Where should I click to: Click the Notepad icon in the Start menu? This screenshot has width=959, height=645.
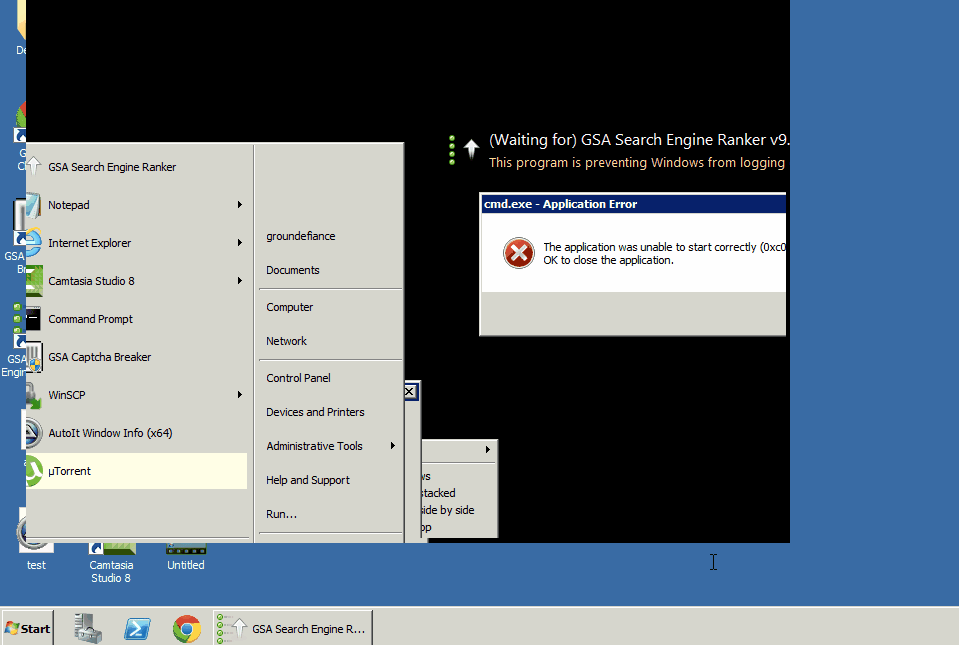pyautogui.click(x=34, y=205)
